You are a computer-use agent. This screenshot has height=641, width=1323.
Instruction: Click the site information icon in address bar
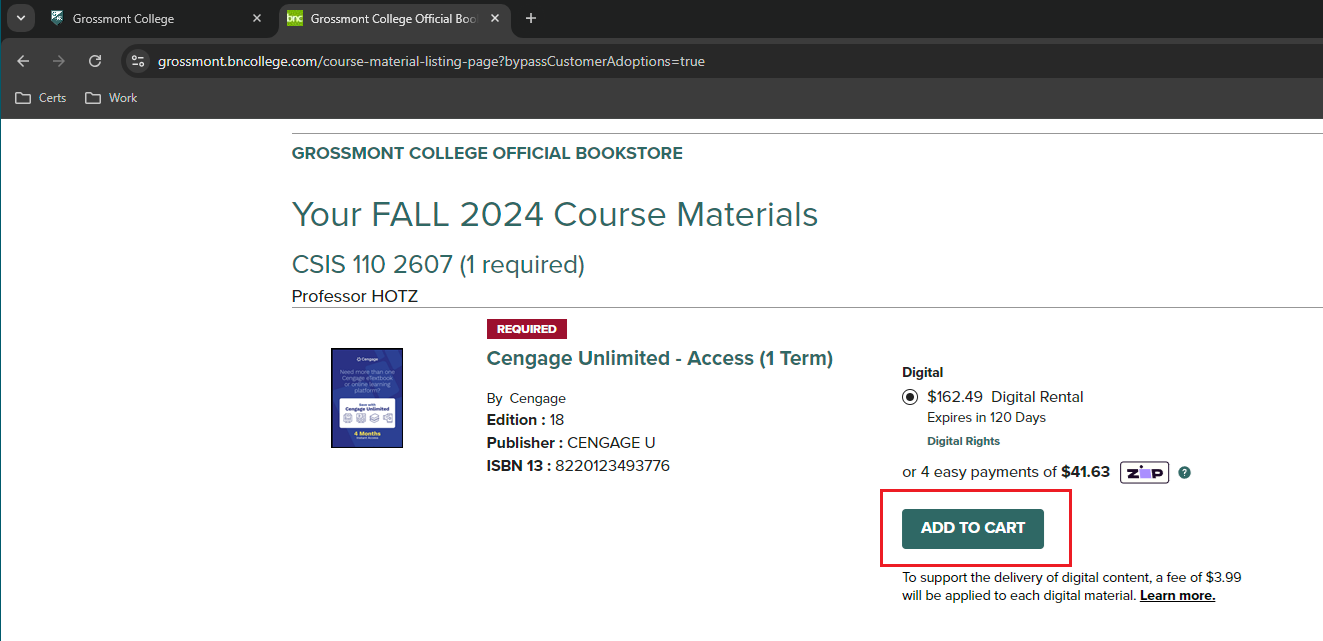pos(139,61)
